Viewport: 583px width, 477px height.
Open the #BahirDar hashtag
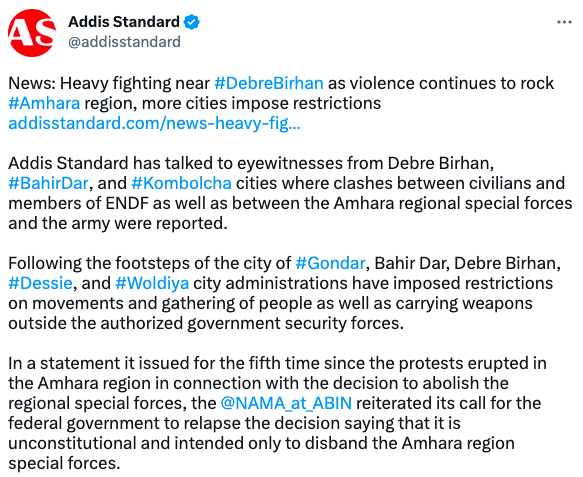[48, 184]
